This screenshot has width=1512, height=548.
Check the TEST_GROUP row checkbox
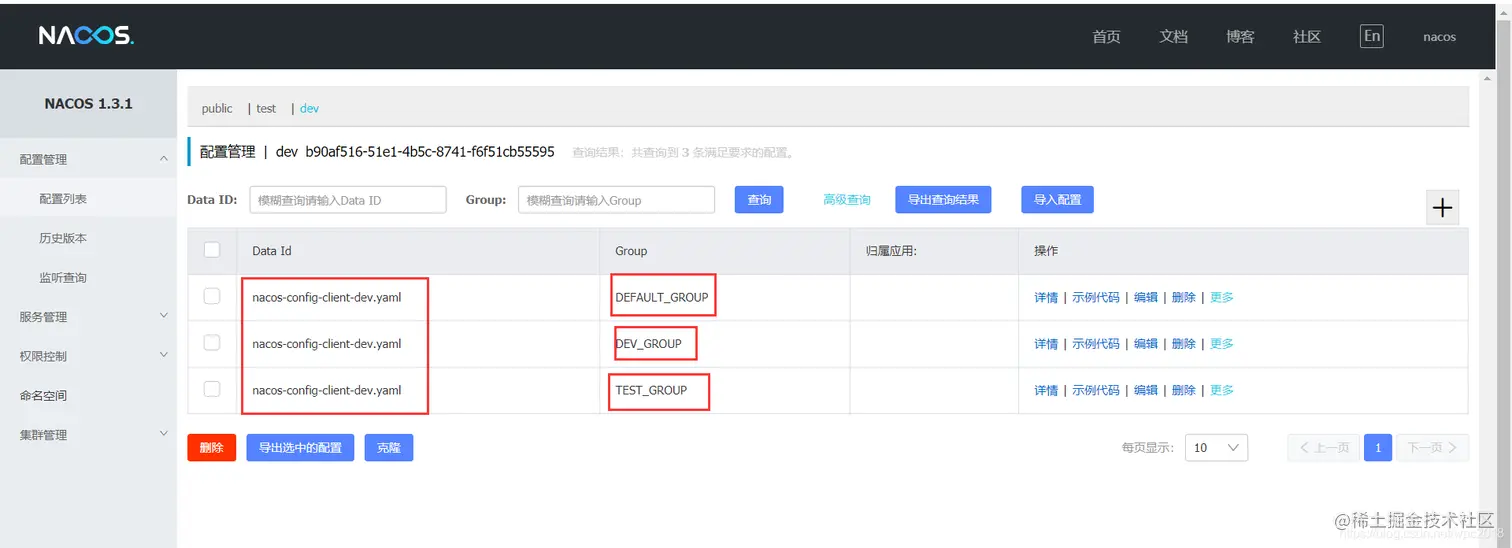(212, 389)
